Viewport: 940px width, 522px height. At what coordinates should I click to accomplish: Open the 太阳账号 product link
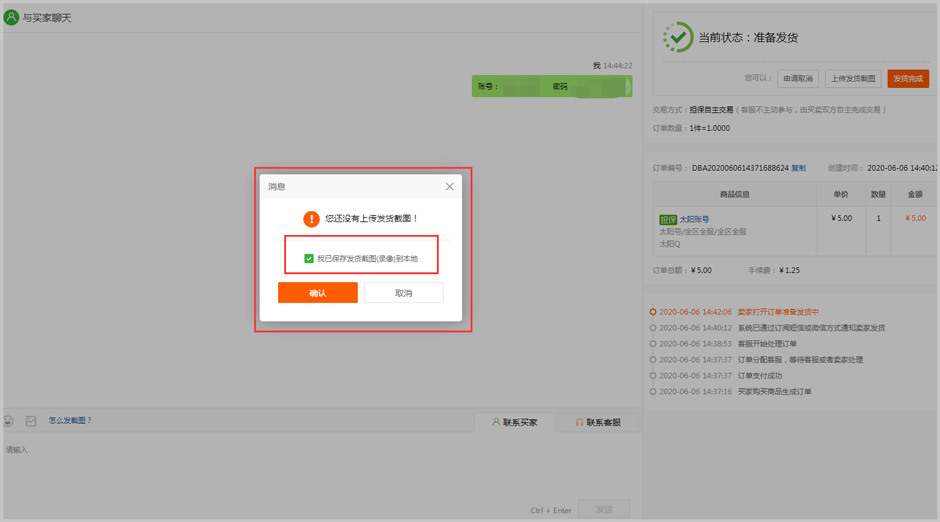[x=694, y=219]
